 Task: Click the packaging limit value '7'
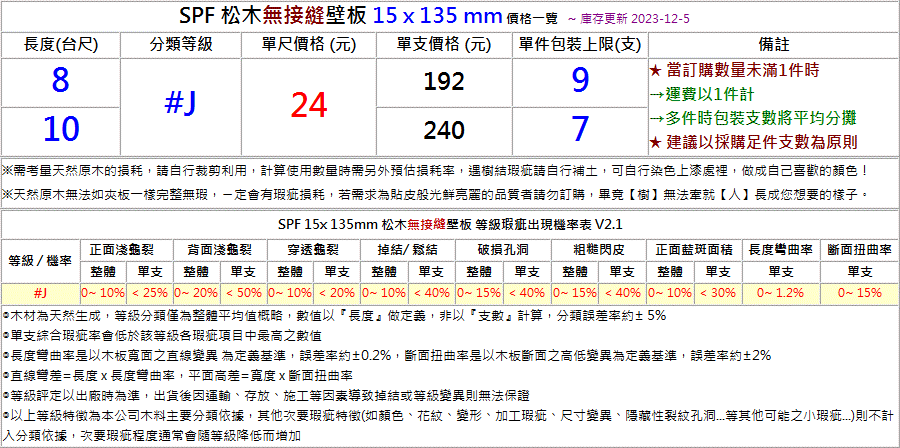pos(580,130)
